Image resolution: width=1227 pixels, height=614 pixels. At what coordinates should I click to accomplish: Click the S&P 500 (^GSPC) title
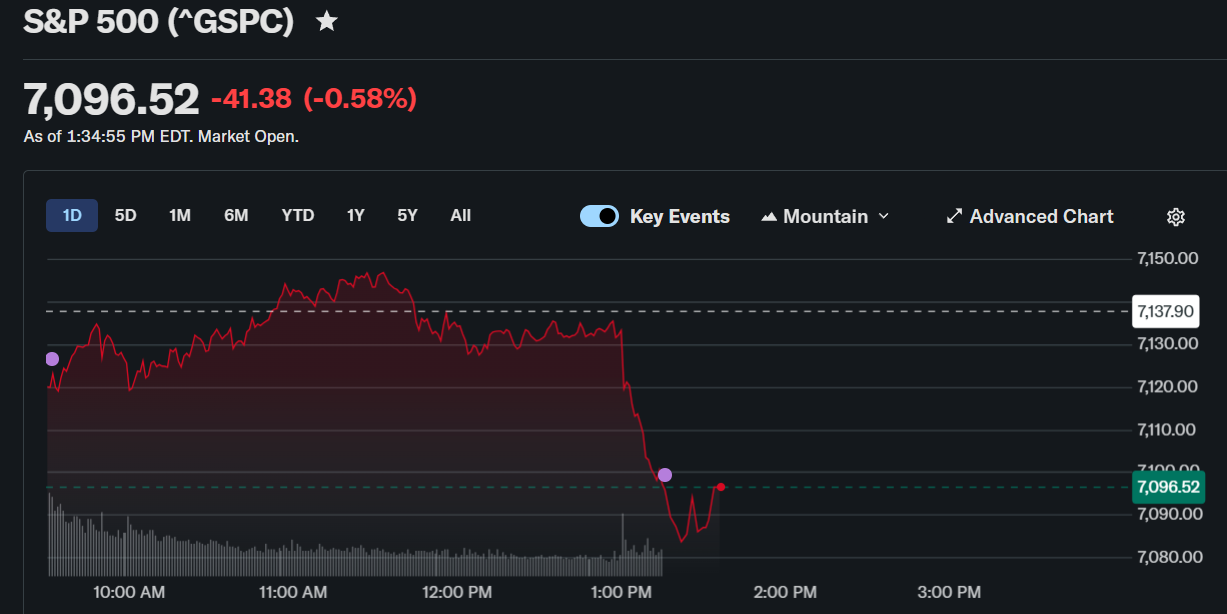click(x=158, y=21)
